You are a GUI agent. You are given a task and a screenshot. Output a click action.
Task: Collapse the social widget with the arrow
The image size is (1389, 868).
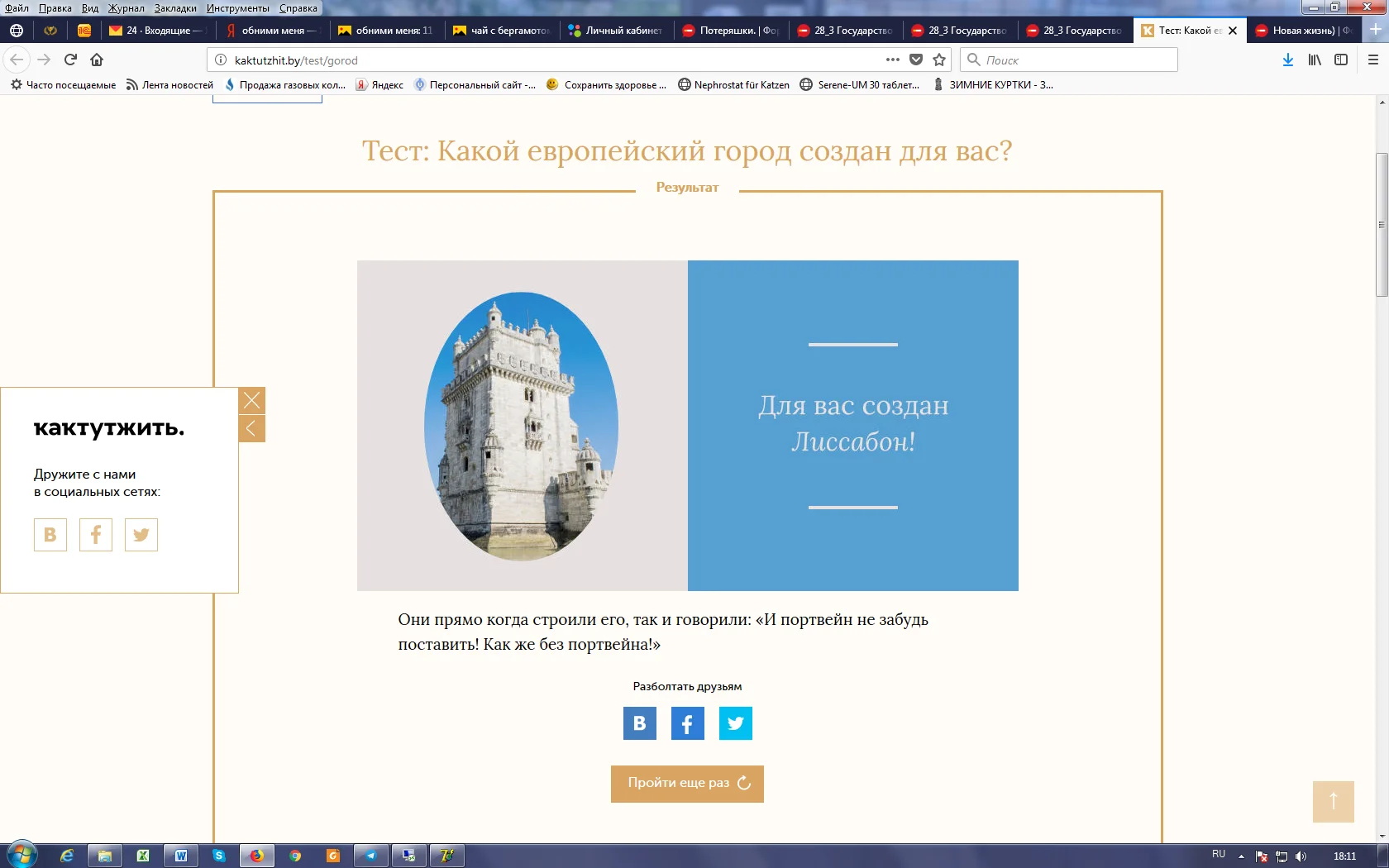pyautogui.click(x=252, y=429)
